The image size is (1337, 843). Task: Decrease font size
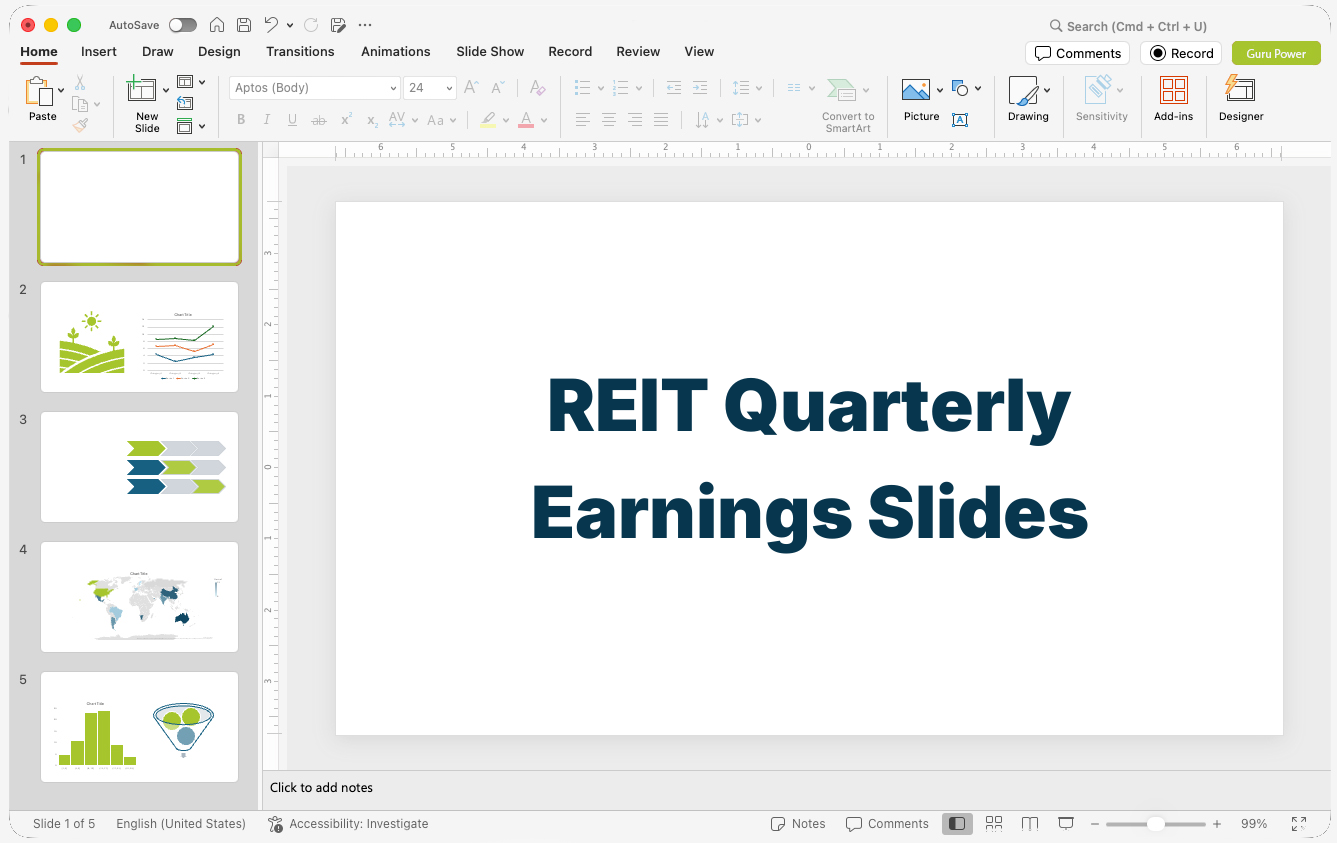point(498,88)
